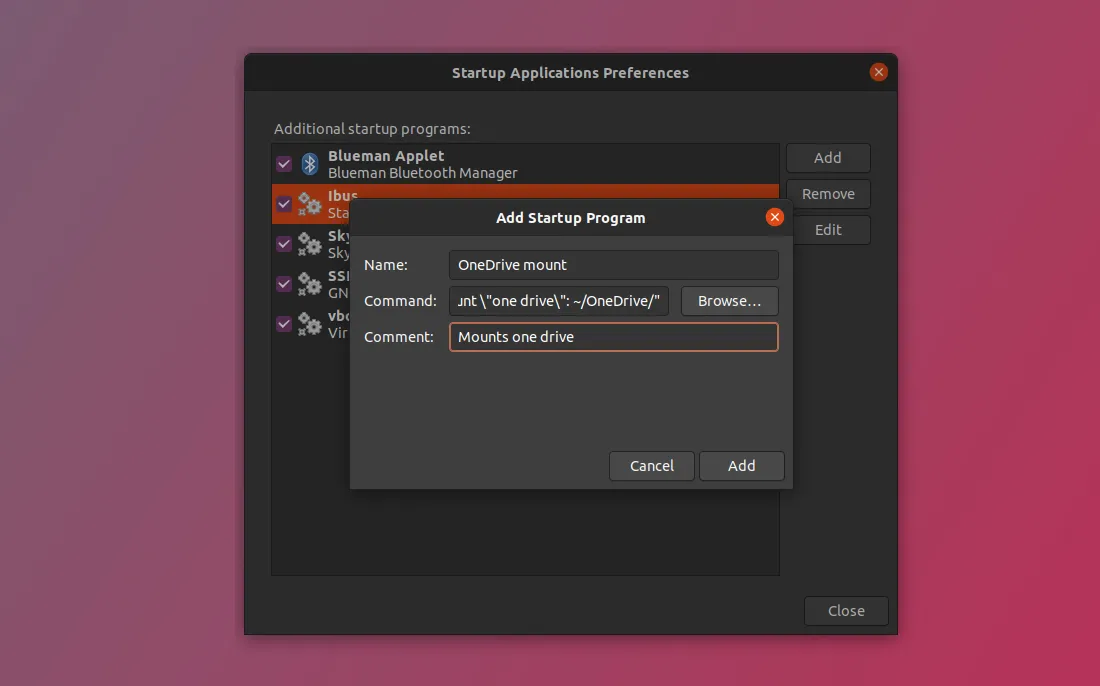Toggle the vbox entry checkbox
Viewport: 1100px width, 686px height.
[x=284, y=324]
